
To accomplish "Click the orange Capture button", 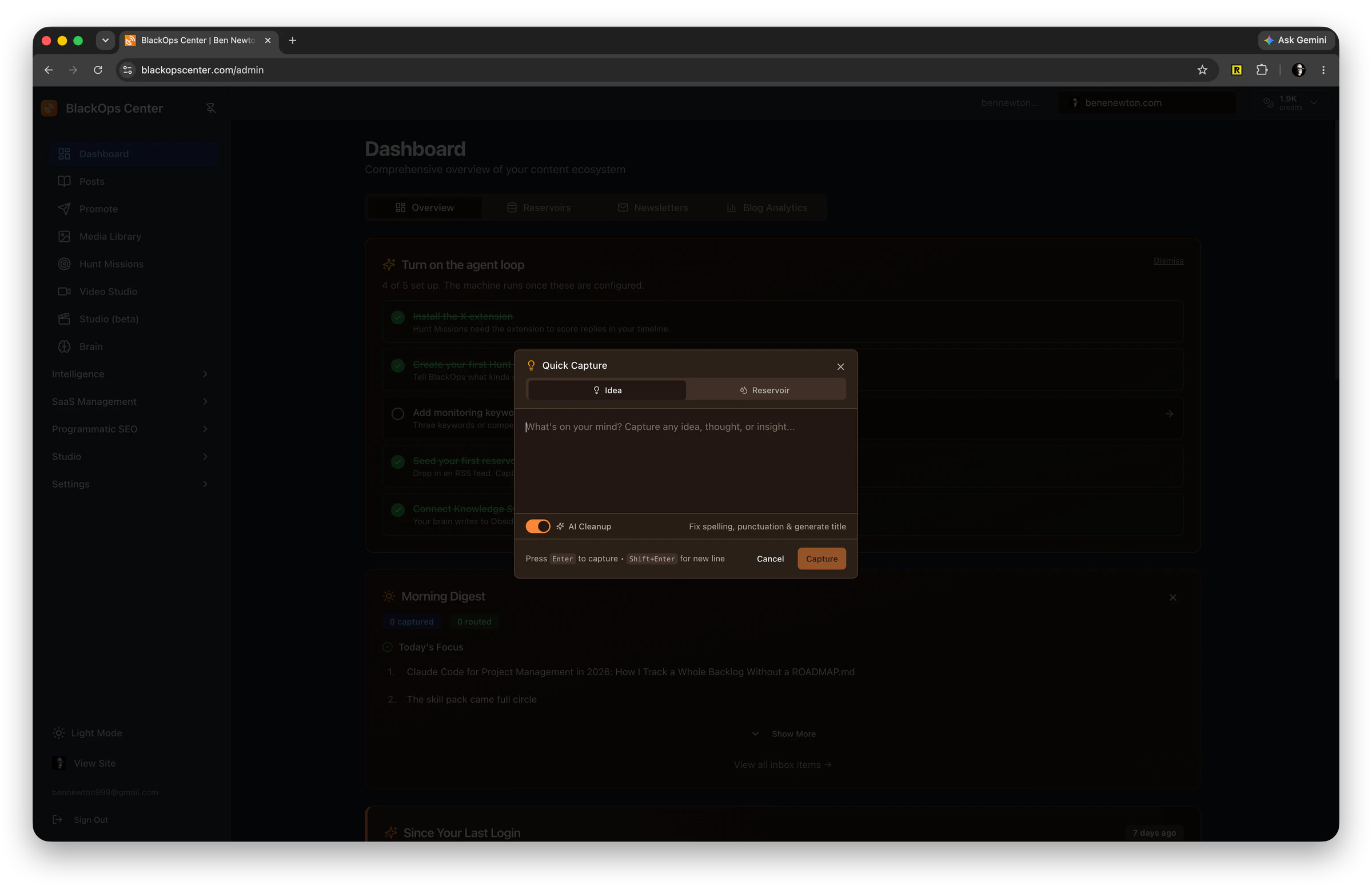I will click(821, 559).
